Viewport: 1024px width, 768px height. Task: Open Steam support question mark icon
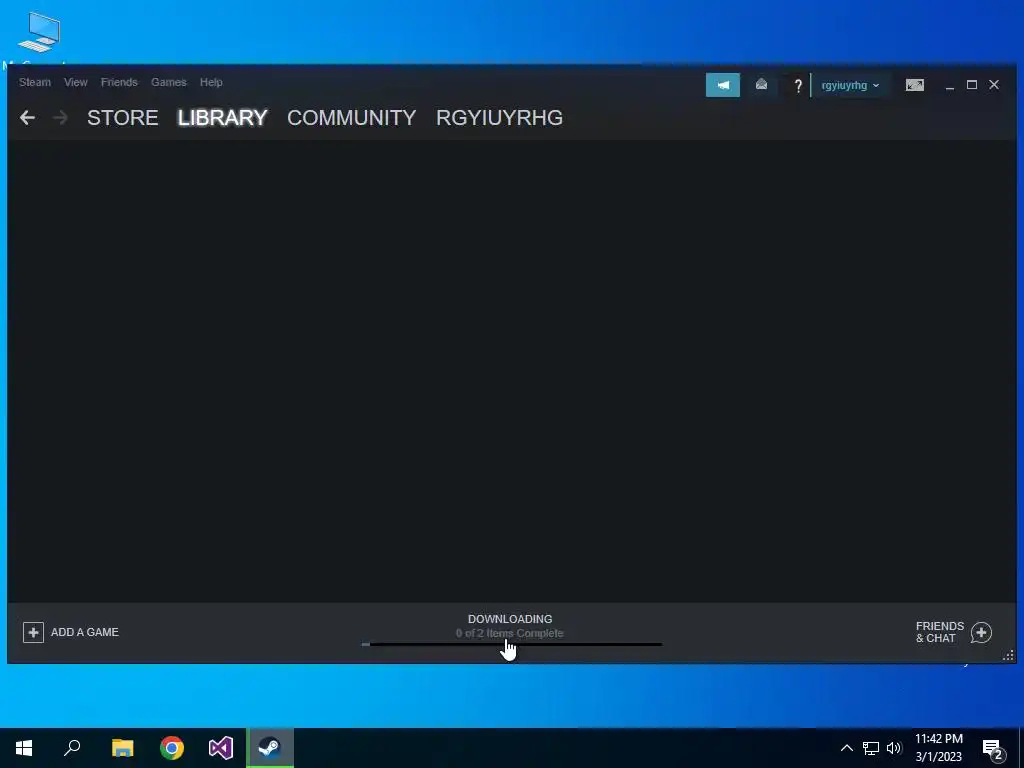tap(797, 86)
